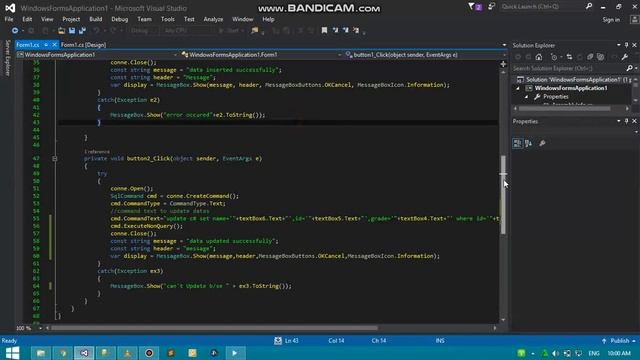
Task: Open the Analyze menu
Action: 213,19
